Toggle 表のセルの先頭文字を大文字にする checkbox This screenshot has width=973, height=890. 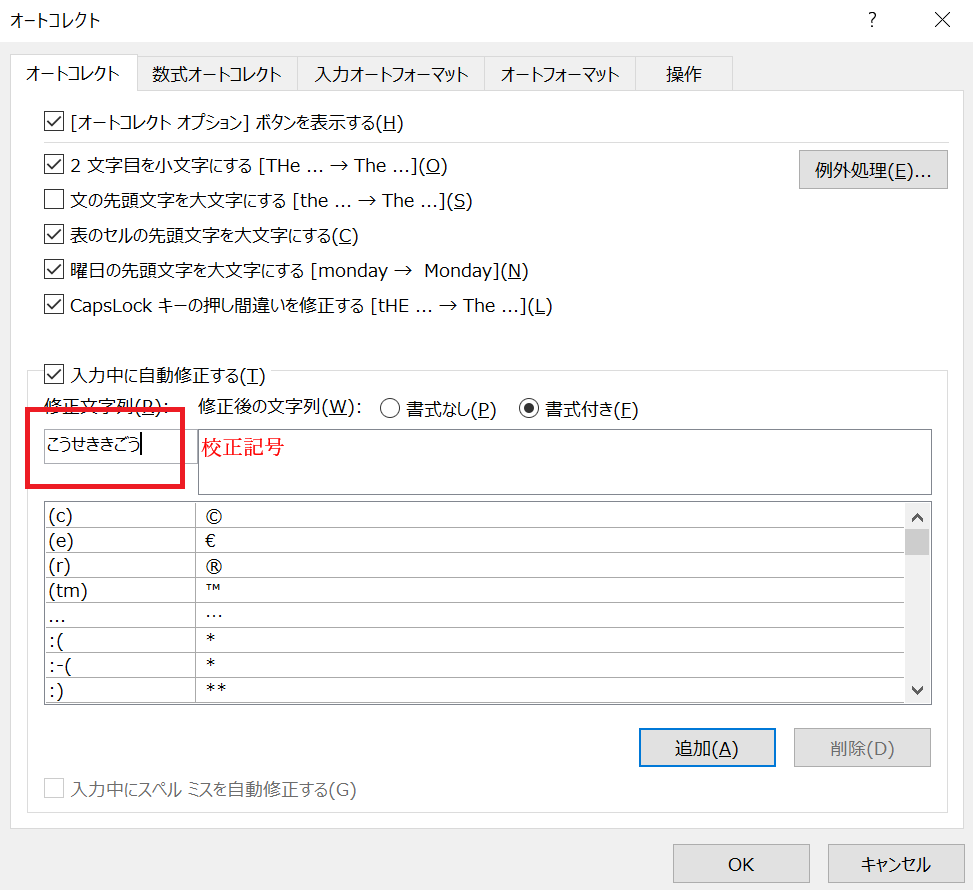(54, 235)
